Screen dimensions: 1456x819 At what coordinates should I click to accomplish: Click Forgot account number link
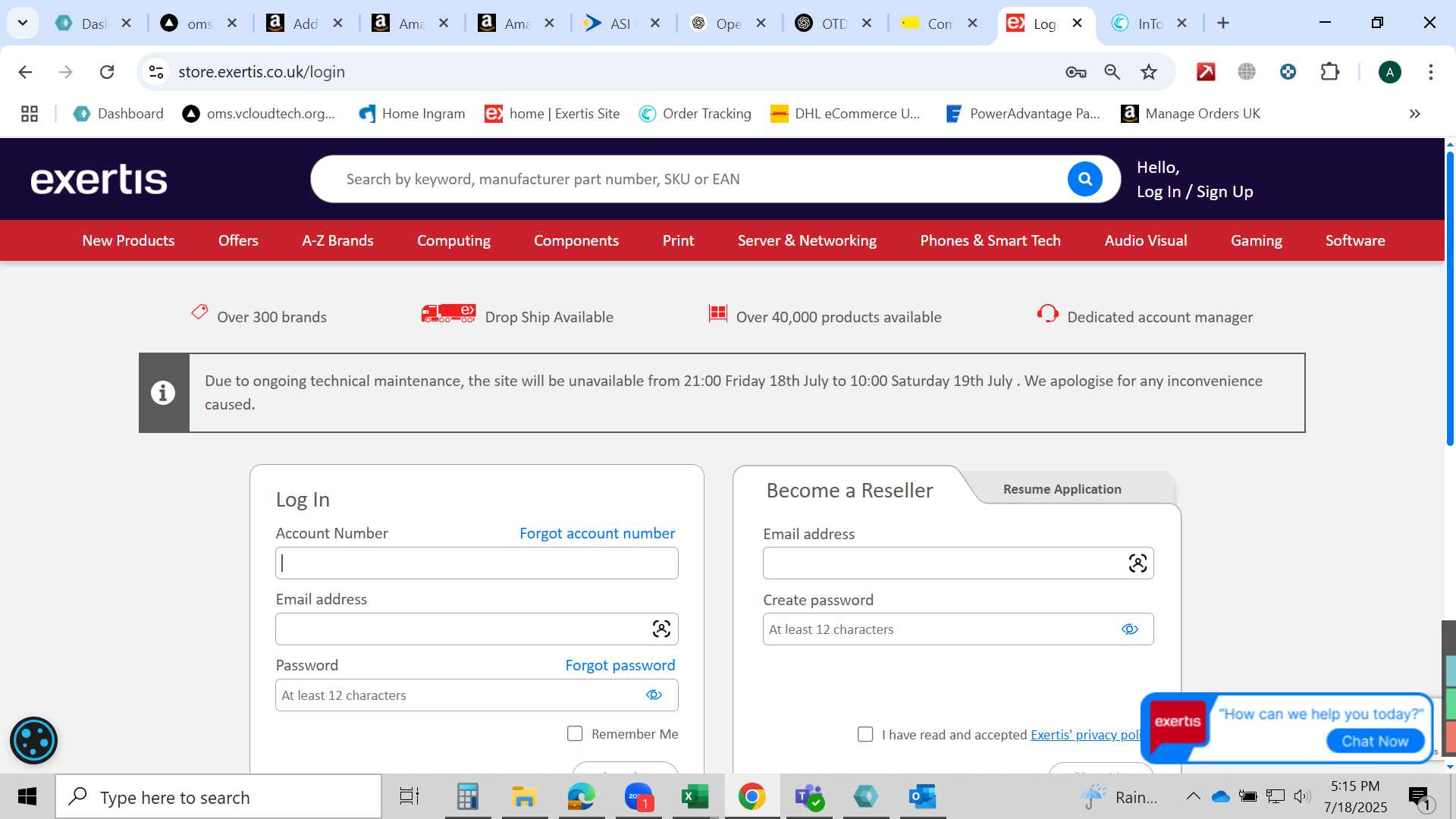[x=597, y=533]
